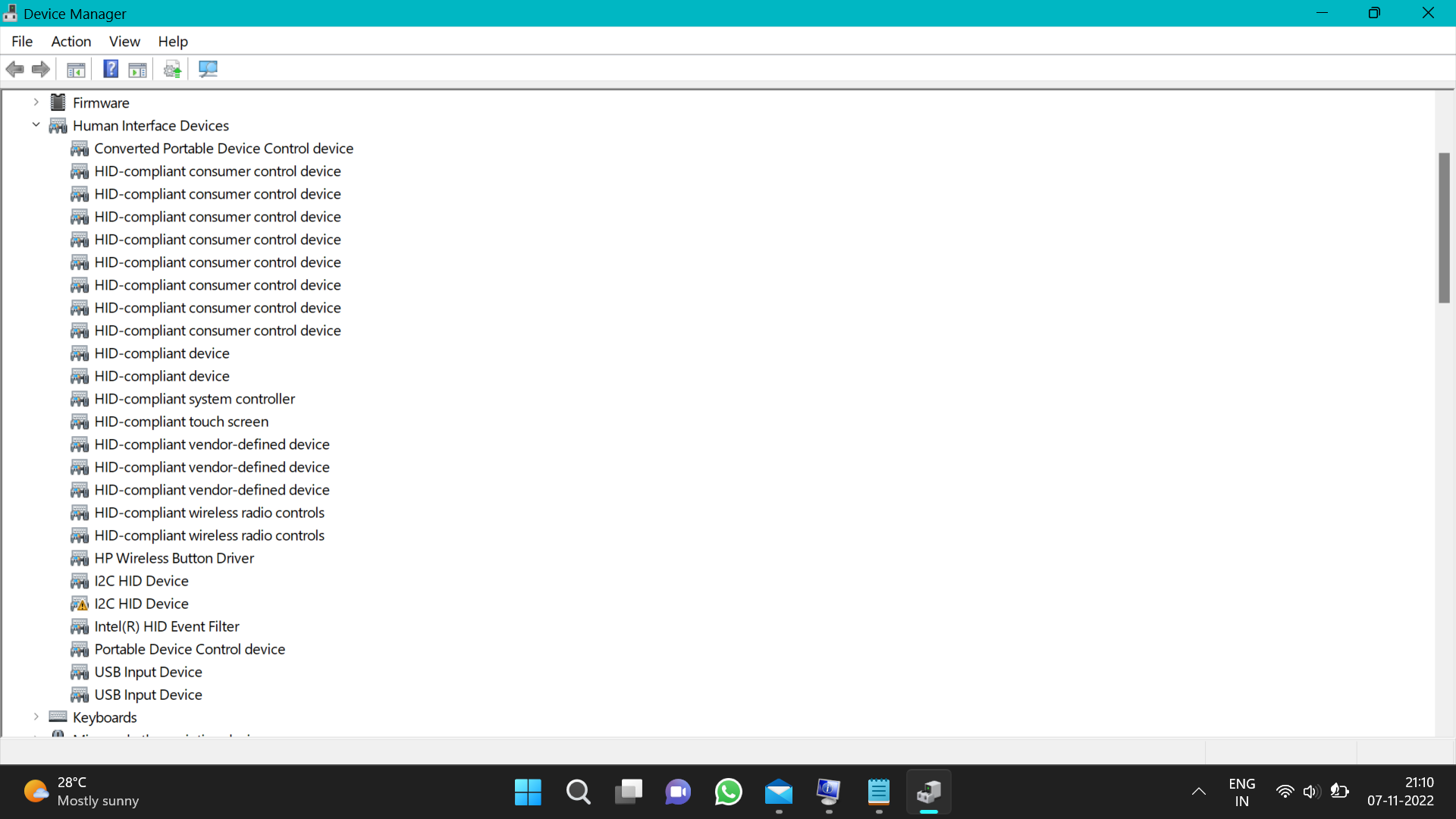1456x819 pixels.
Task: Click the Scan for Hardware Changes icon
Action: point(208,69)
